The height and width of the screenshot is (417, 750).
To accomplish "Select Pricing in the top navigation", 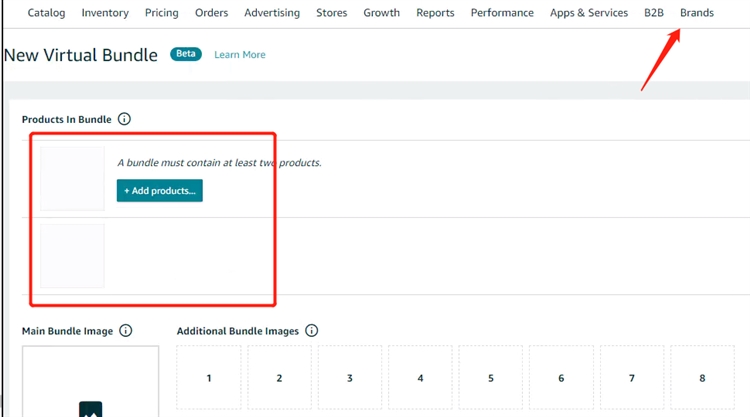I will click(161, 13).
